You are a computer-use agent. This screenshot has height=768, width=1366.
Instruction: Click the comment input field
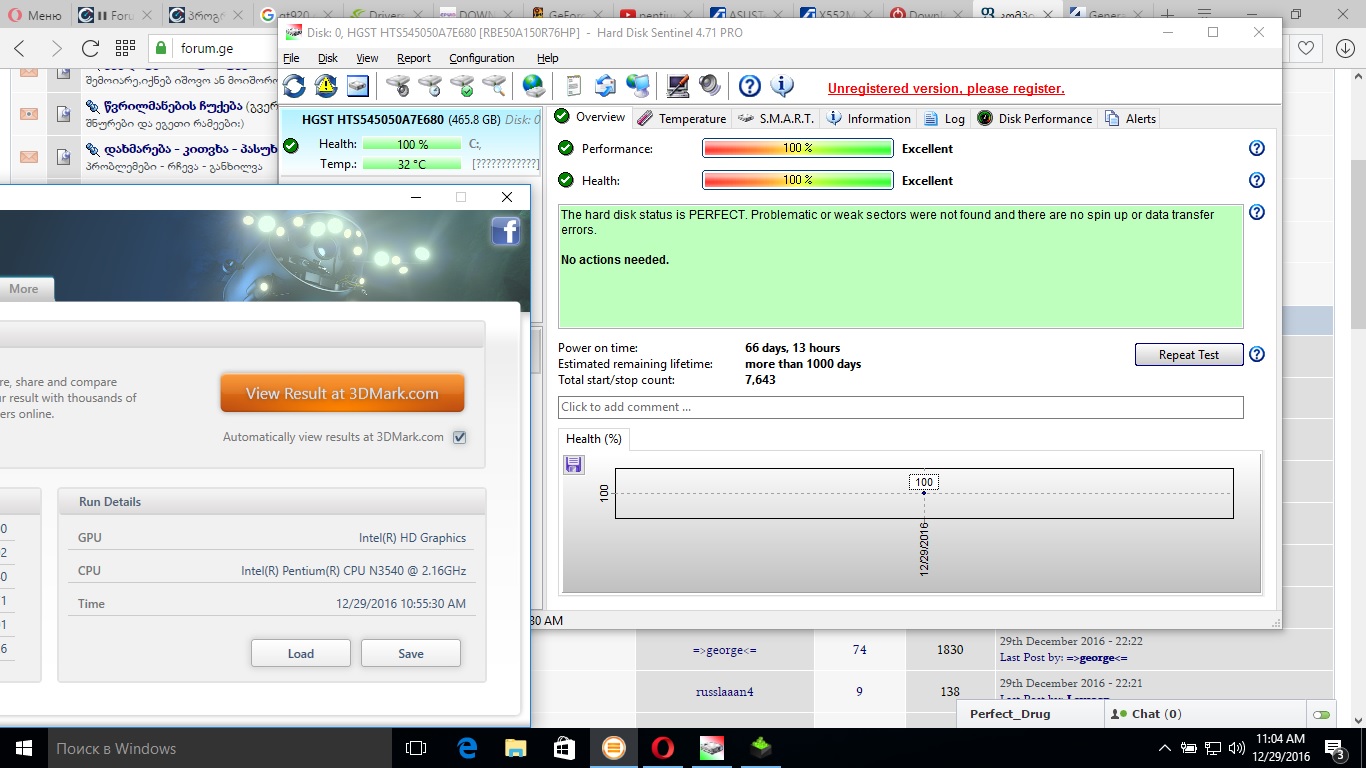click(x=900, y=407)
